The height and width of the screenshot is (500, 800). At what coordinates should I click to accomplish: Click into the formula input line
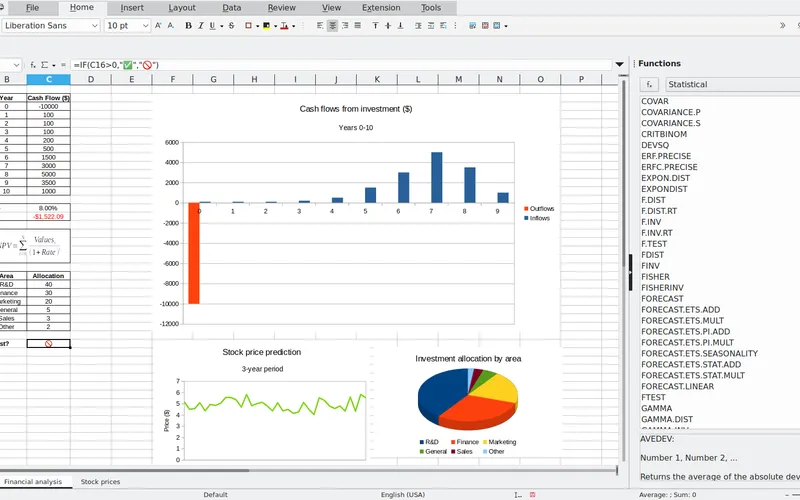(341, 65)
